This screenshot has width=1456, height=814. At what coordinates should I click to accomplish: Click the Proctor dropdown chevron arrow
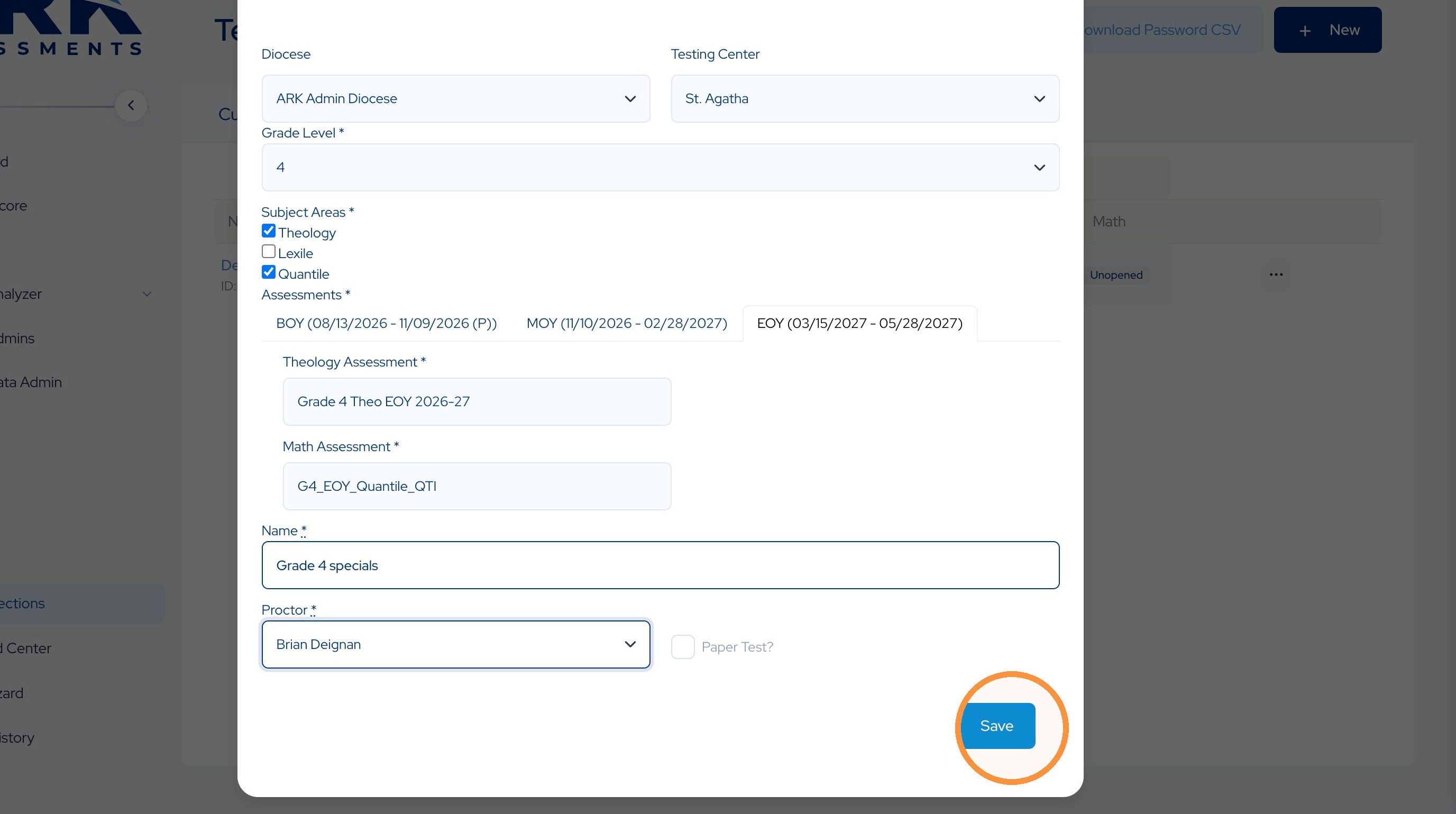(x=630, y=644)
